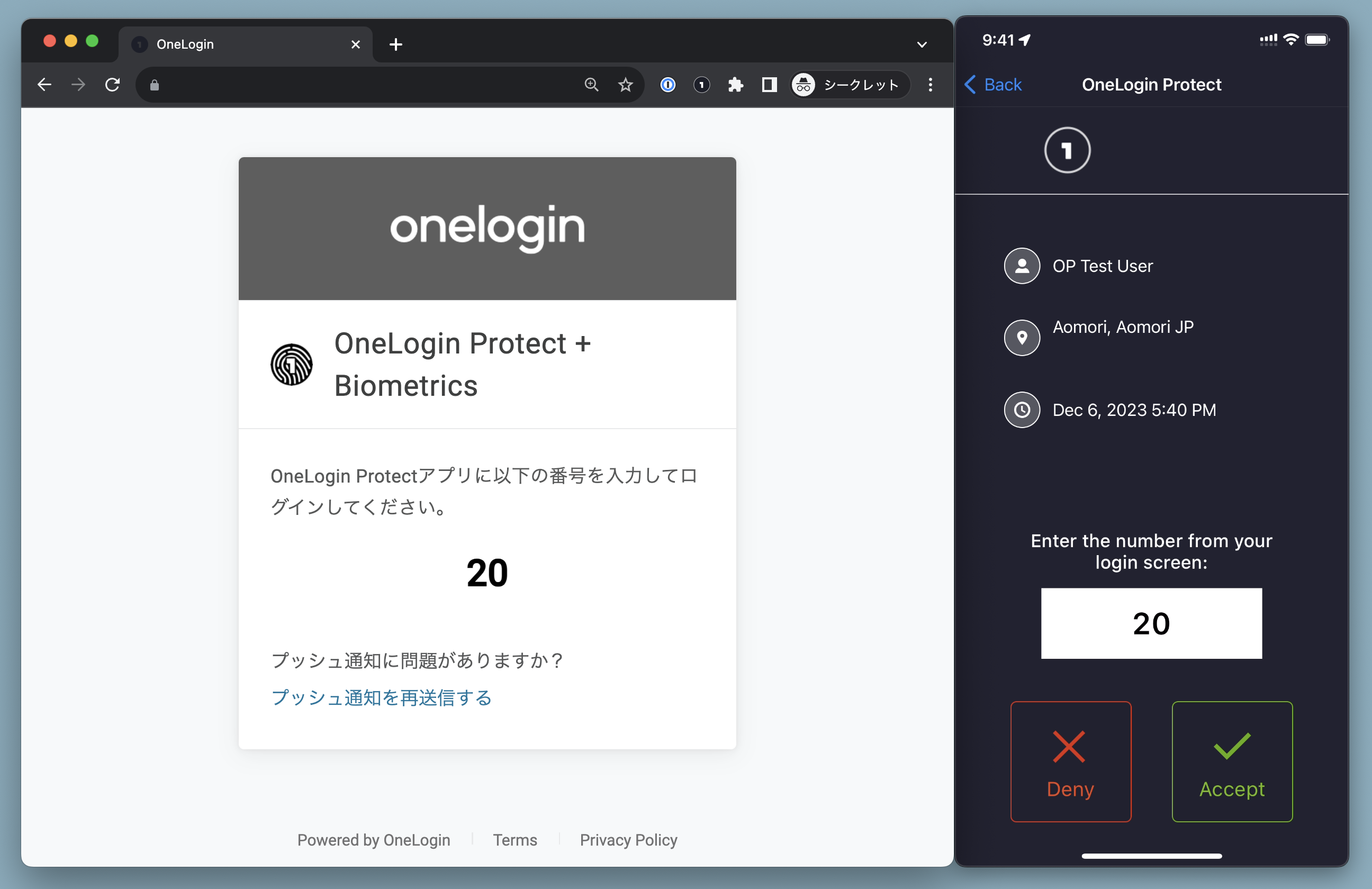Expand the tab search dropdown arrow
Image resolution: width=1372 pixels, height=889 pixels.
[x=922, y=44]
